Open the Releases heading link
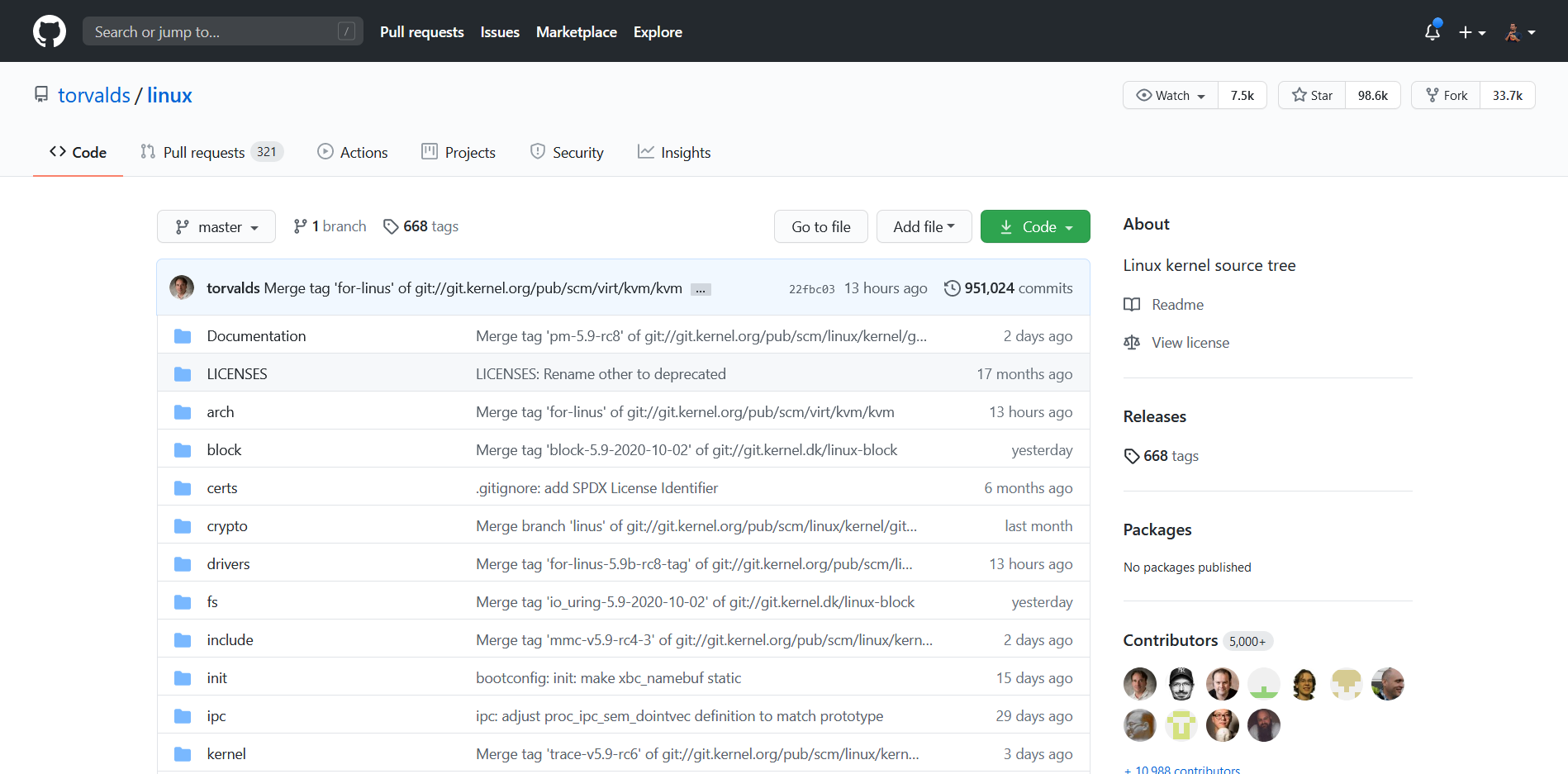The height and width of the screenshot is (774, 1568). [x=1154, y=416]
